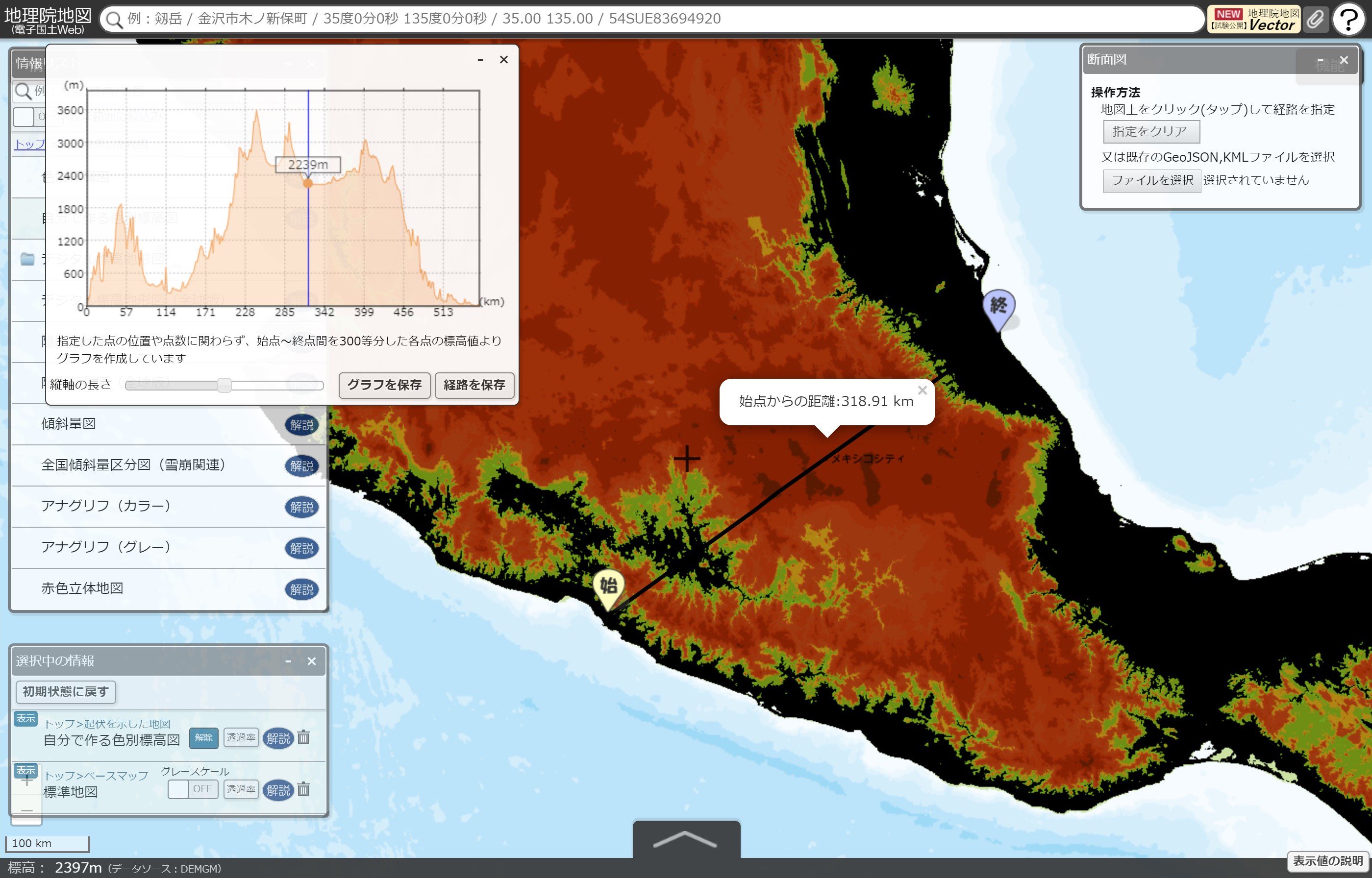Click 解除 on 自分で作る色別標高図 layer
Viewport: 1372px width, 878px height.
click(203, 738)
